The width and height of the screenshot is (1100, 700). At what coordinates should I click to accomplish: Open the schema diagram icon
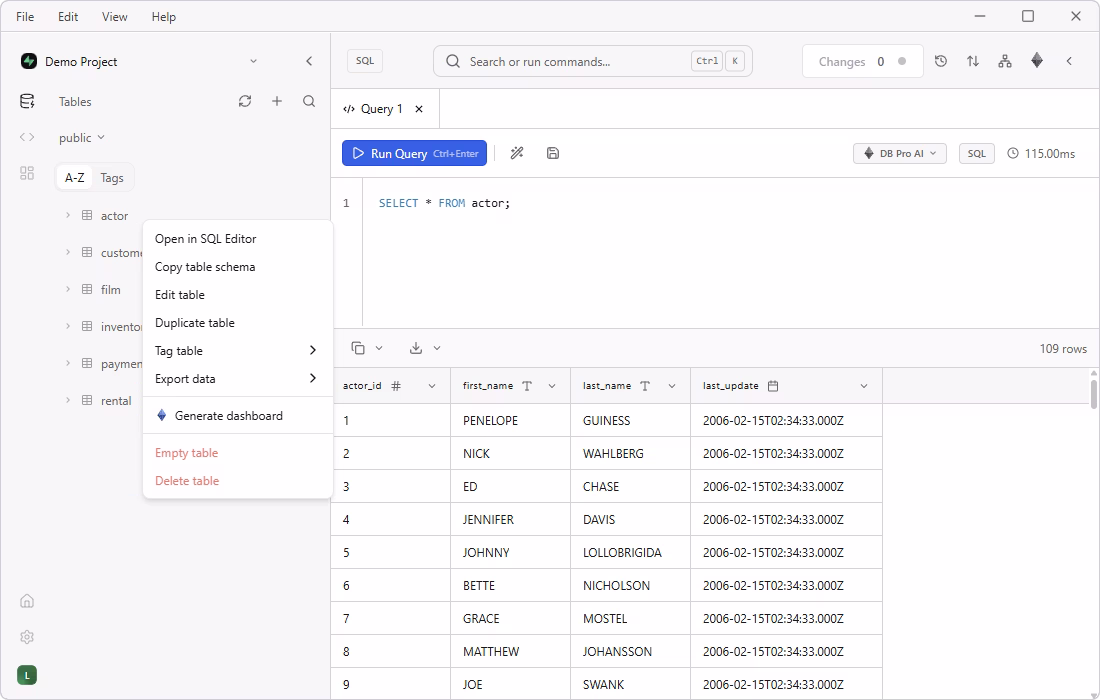[x=1005, y=61]
